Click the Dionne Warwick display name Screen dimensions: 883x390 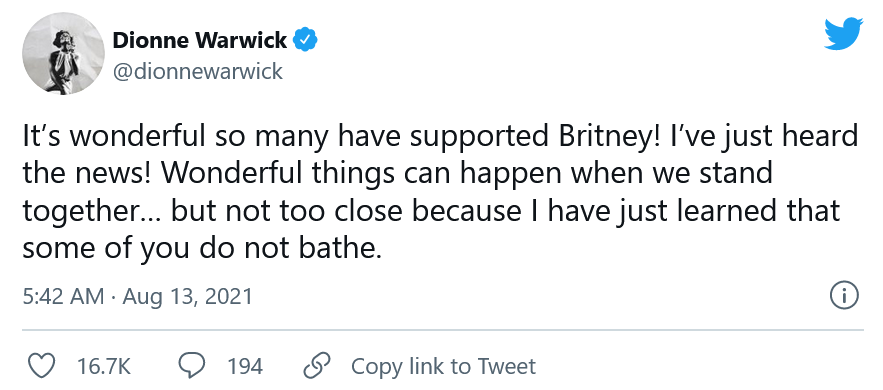[x=200, y=41]
